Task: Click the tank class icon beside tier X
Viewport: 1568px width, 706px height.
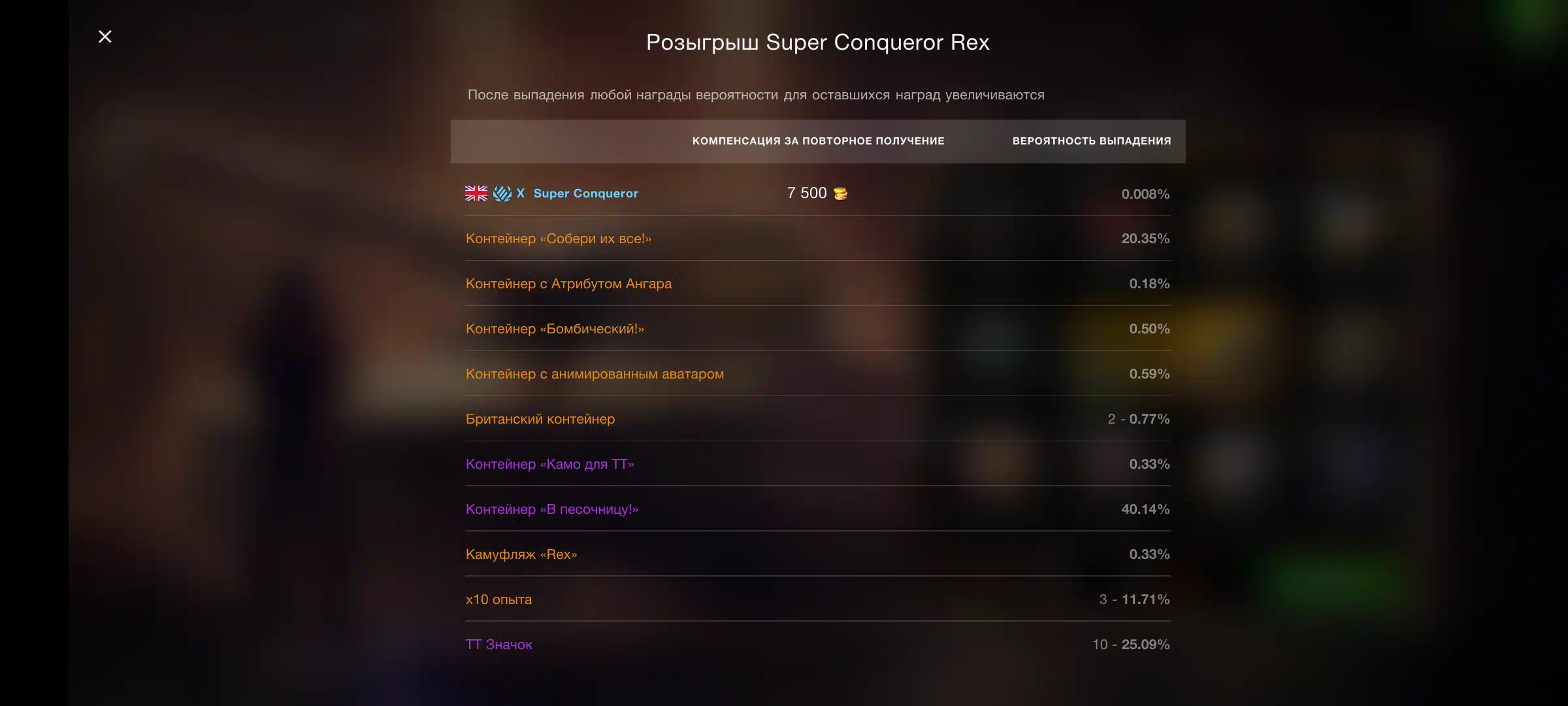Action: (x=502, y=193)
